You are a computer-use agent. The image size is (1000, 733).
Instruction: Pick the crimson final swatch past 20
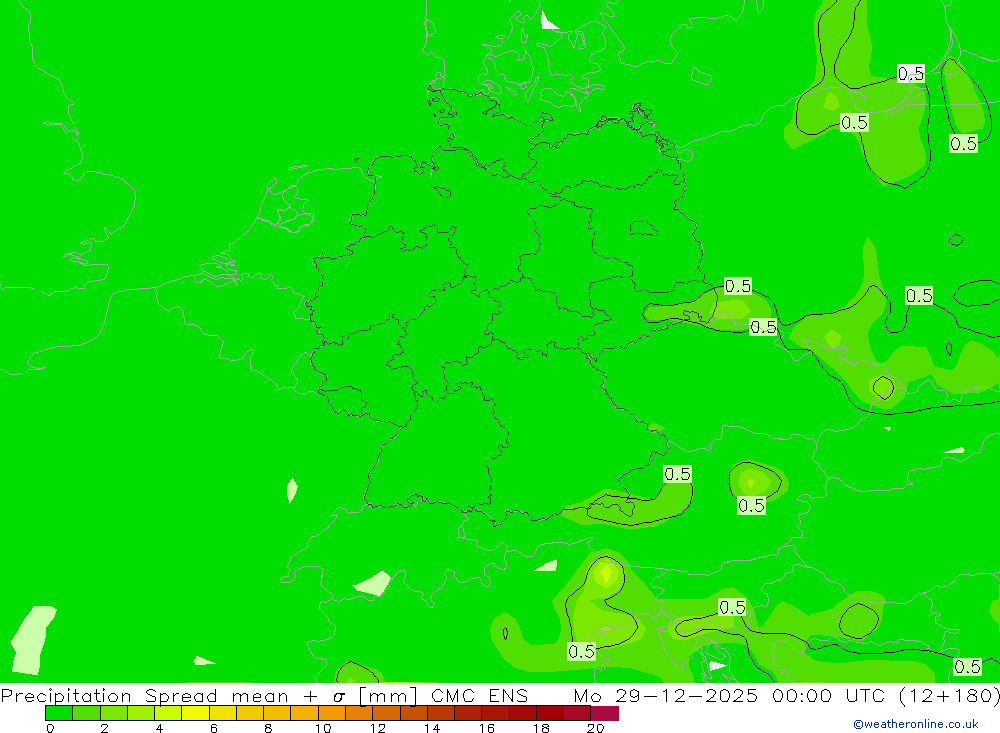tap(605, 713)
